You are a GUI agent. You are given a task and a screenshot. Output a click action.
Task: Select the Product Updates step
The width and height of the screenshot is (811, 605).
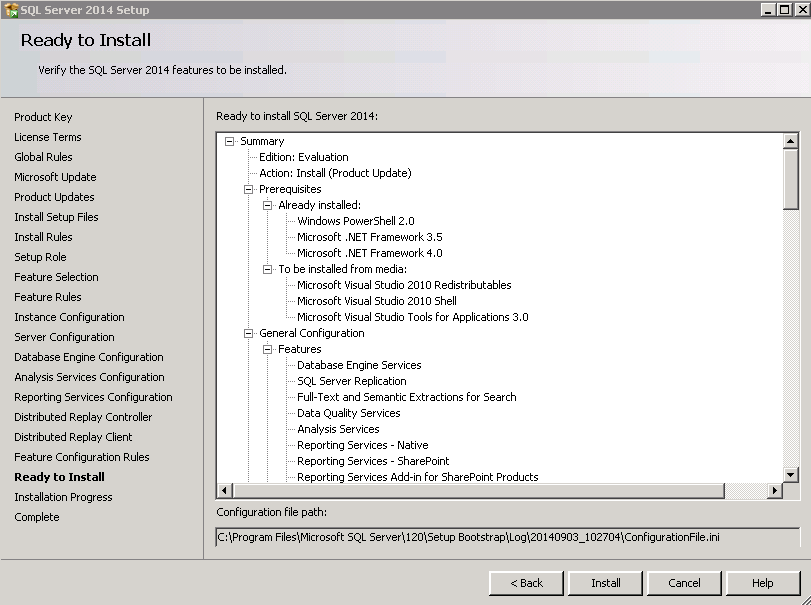point(54,197)
